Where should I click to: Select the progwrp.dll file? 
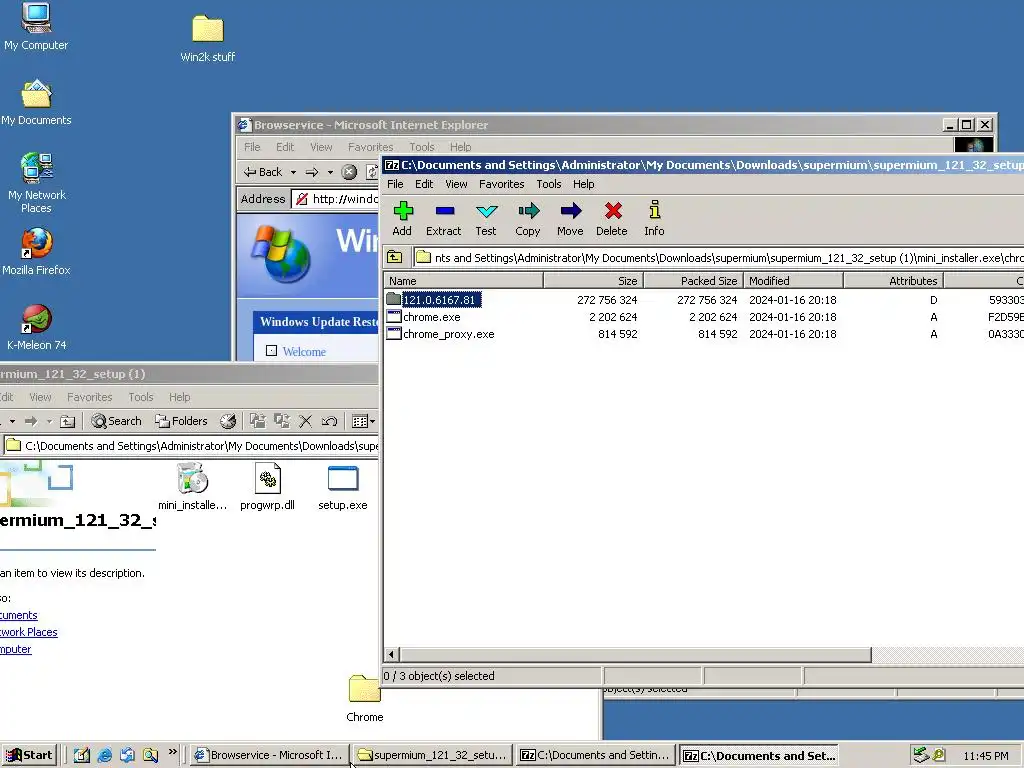pyautogui.click(x=267, y=487)
